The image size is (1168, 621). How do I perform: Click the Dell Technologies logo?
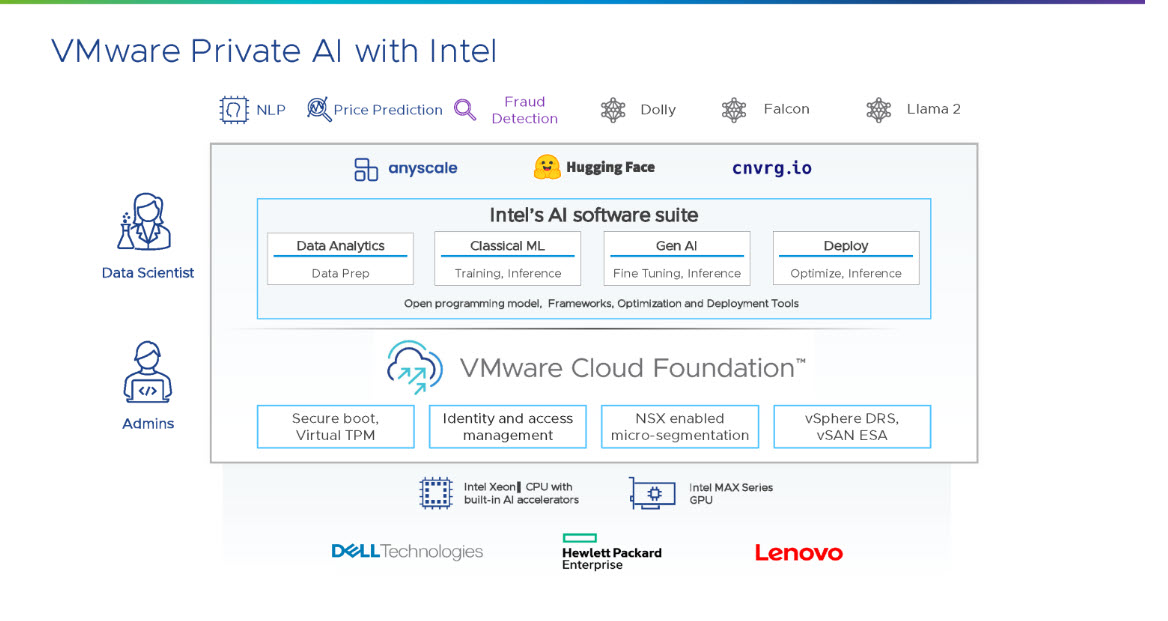point(407,552)
